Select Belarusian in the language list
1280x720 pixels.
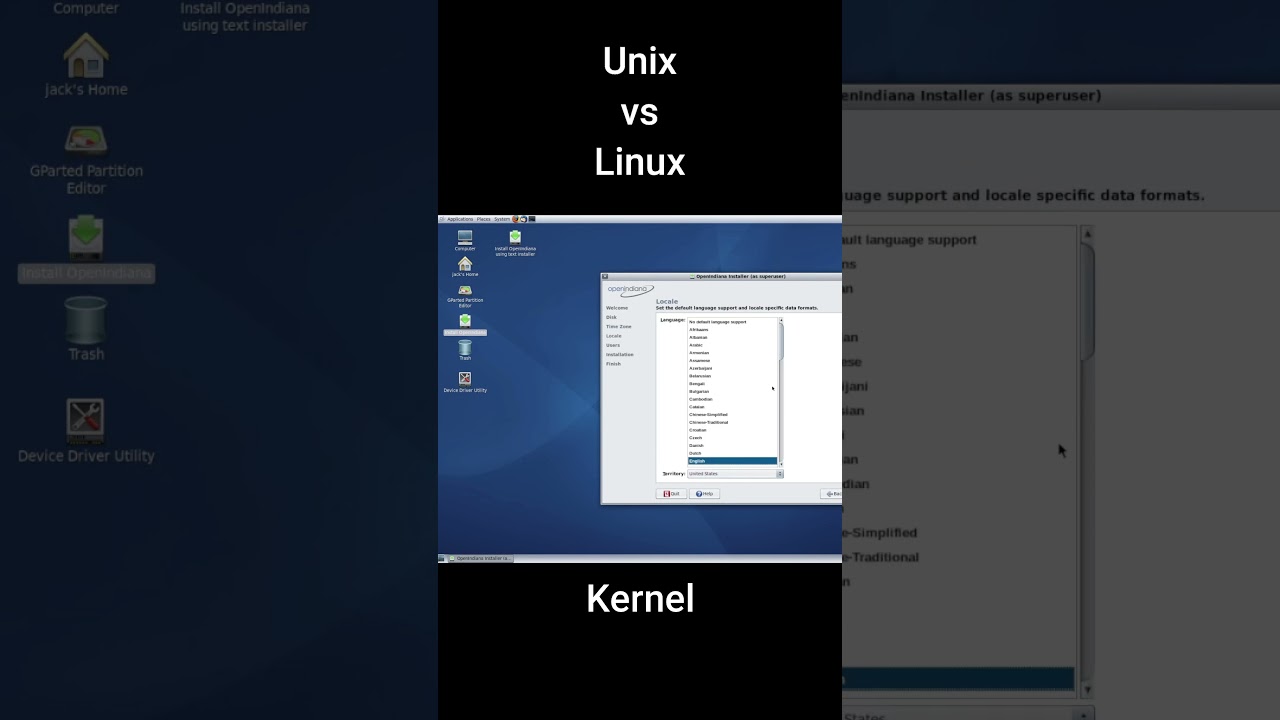732,376
